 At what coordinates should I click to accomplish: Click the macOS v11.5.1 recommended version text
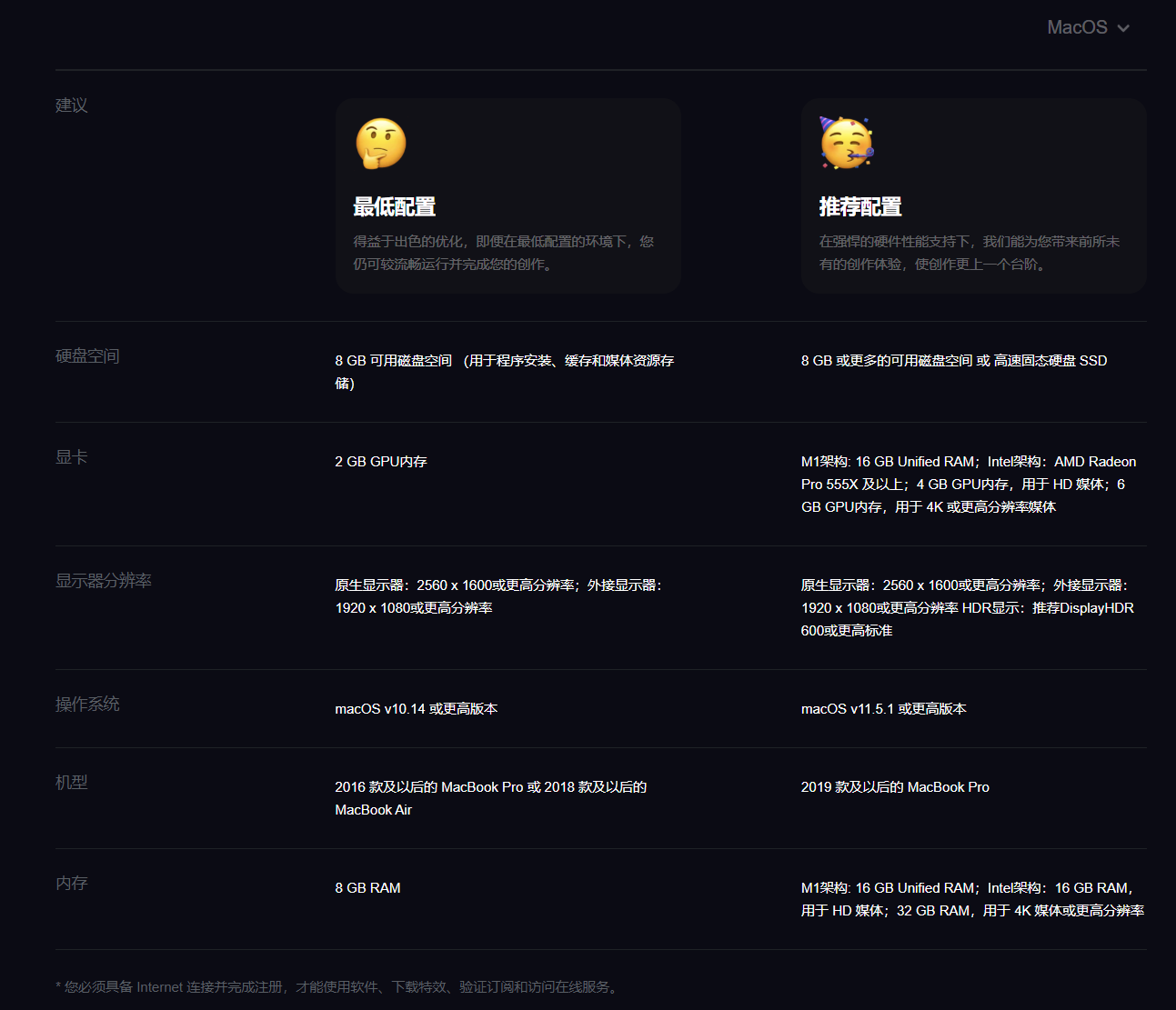[883, 709]
